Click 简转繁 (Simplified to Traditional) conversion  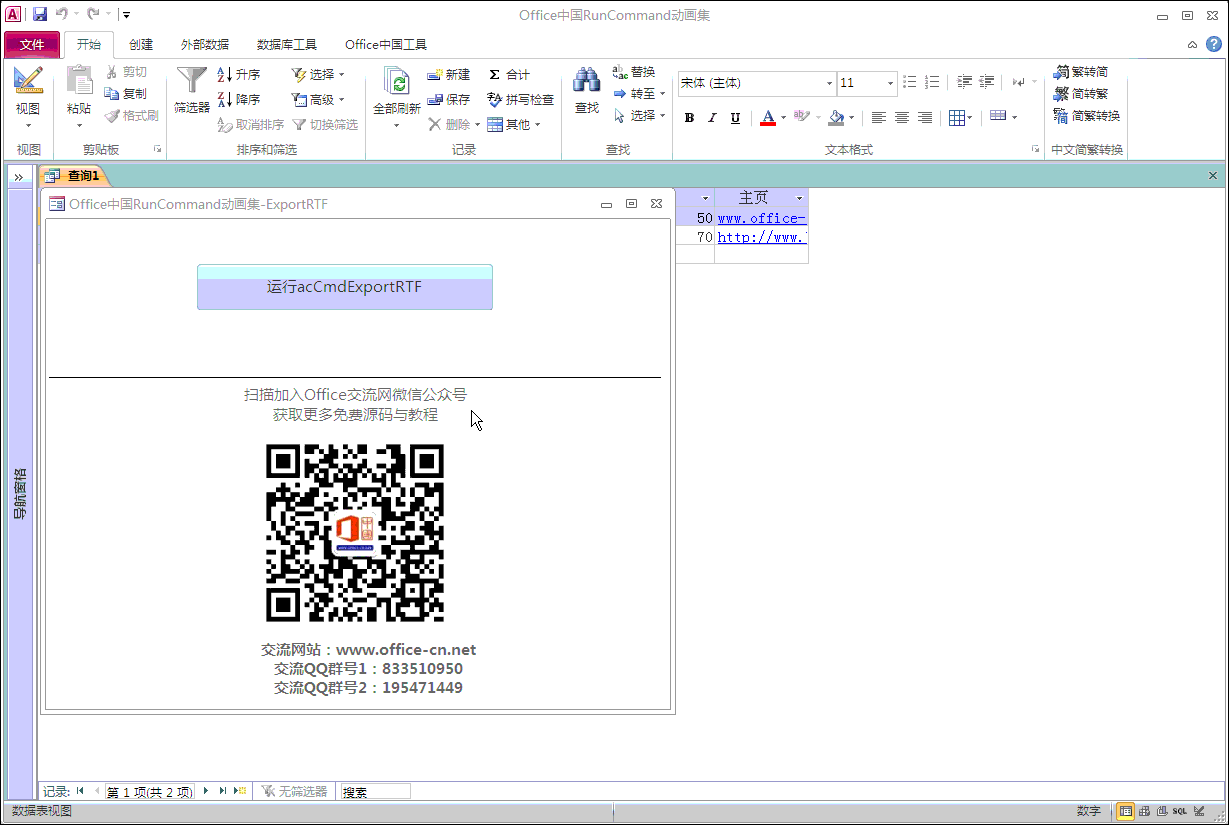coord(1081,94)
